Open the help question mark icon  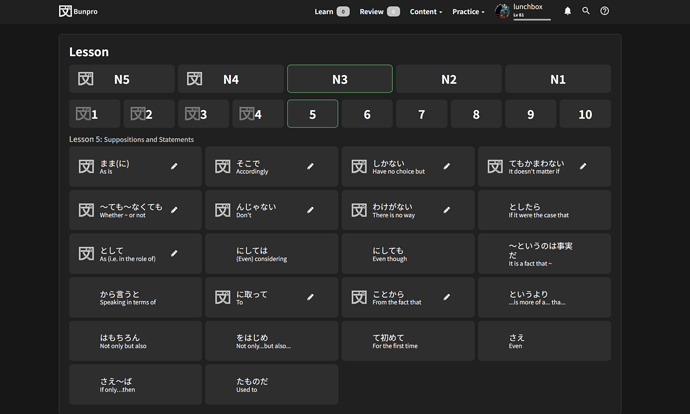pos(604,11)
